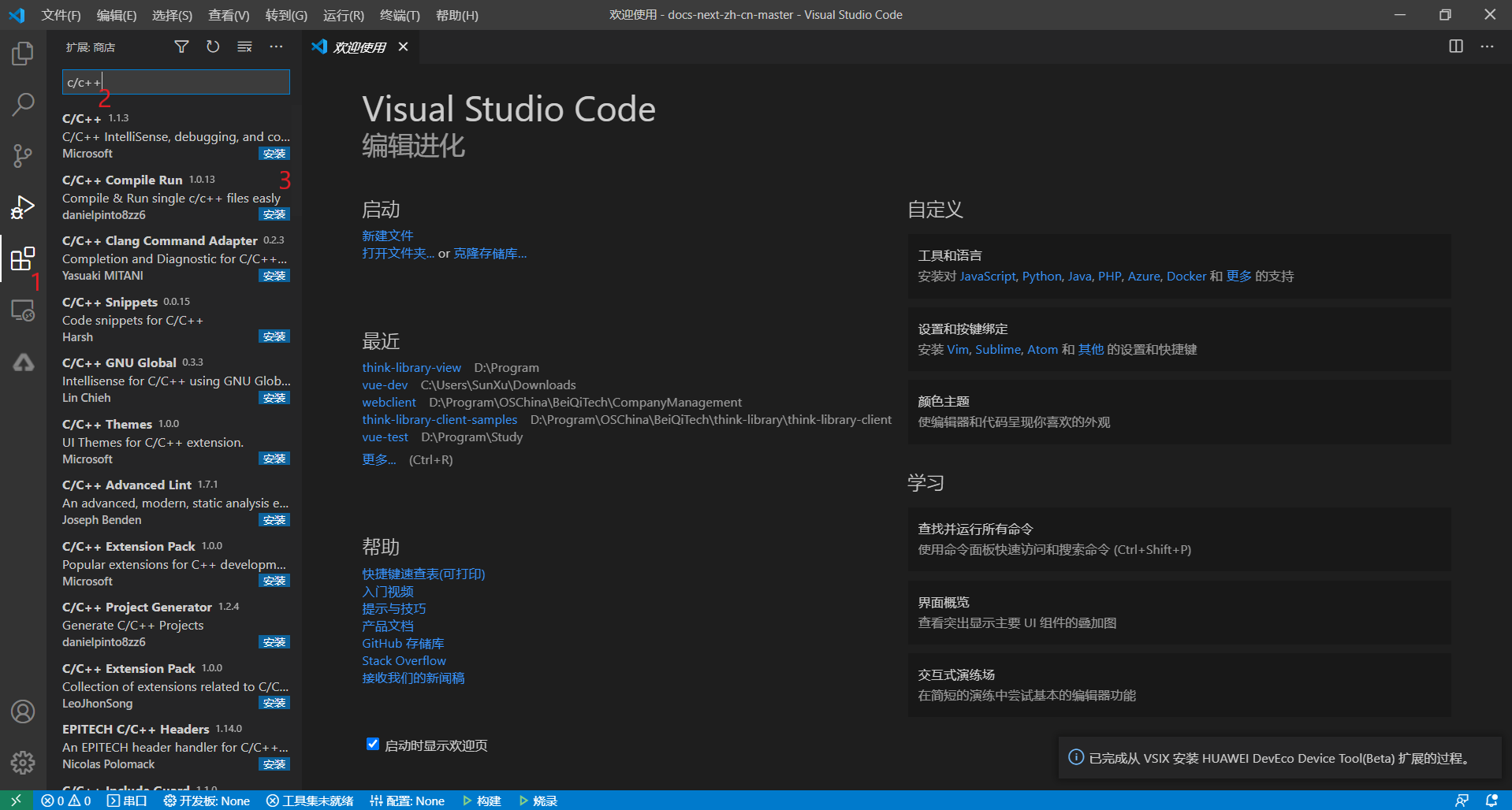
Task: Clear extension search results icon
Action: coord(244,46)
